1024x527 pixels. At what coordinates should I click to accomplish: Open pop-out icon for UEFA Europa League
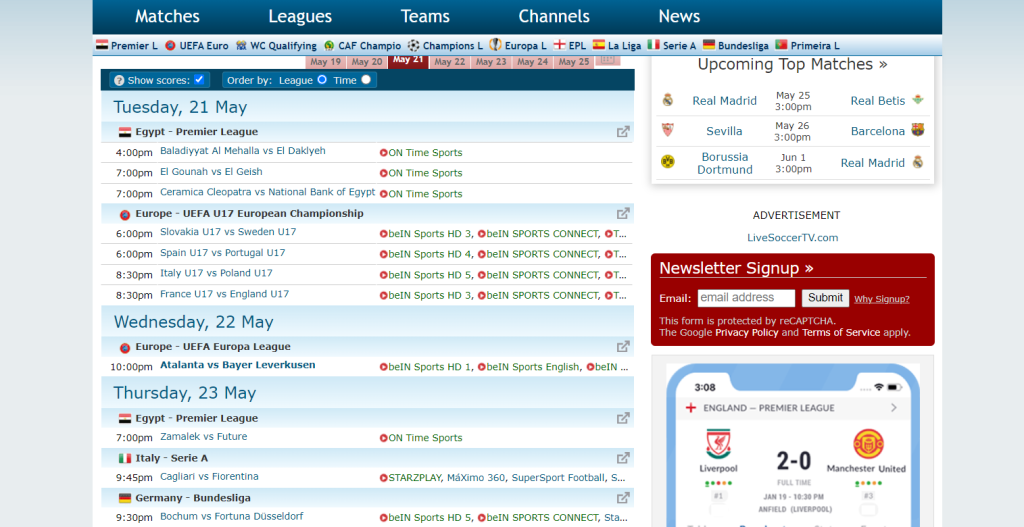point(623,347)
